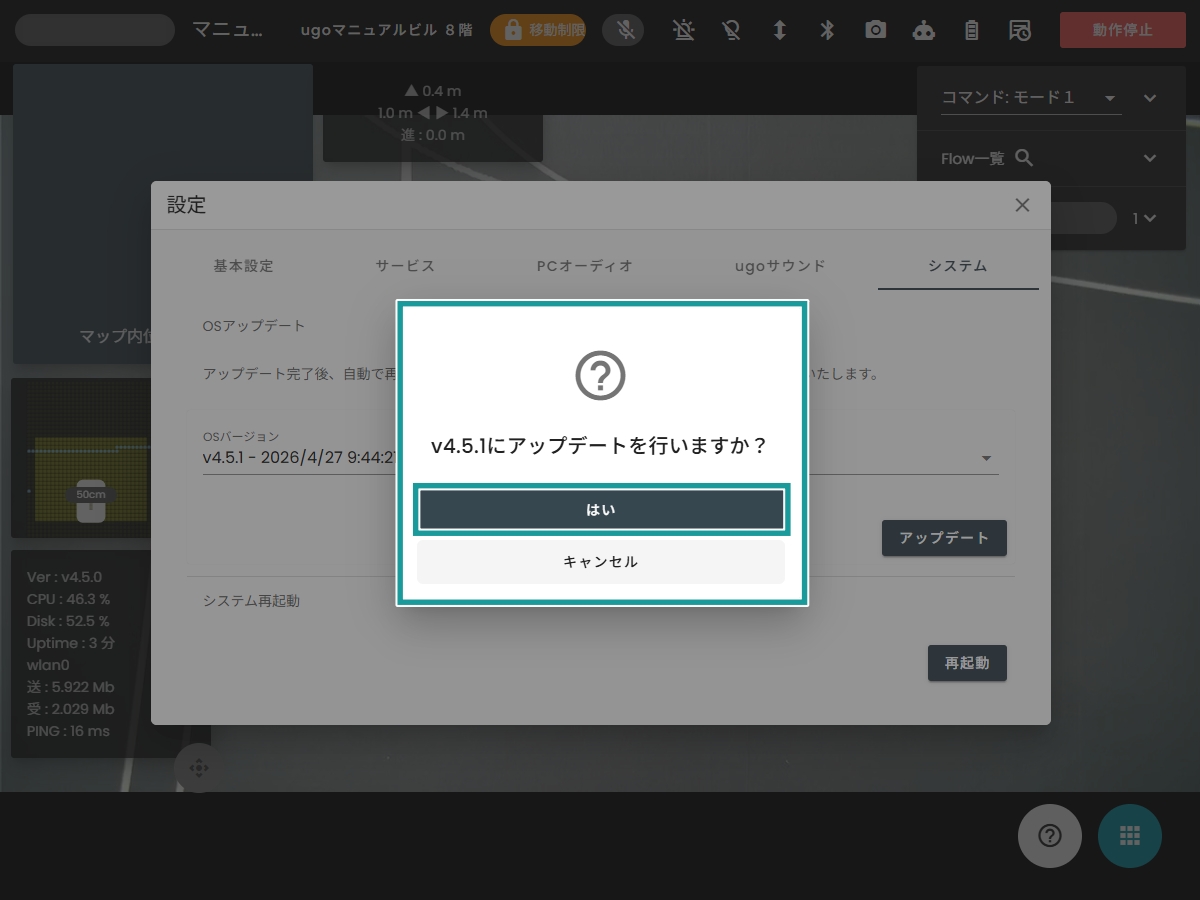Select the システム tab

pos(958,266)
